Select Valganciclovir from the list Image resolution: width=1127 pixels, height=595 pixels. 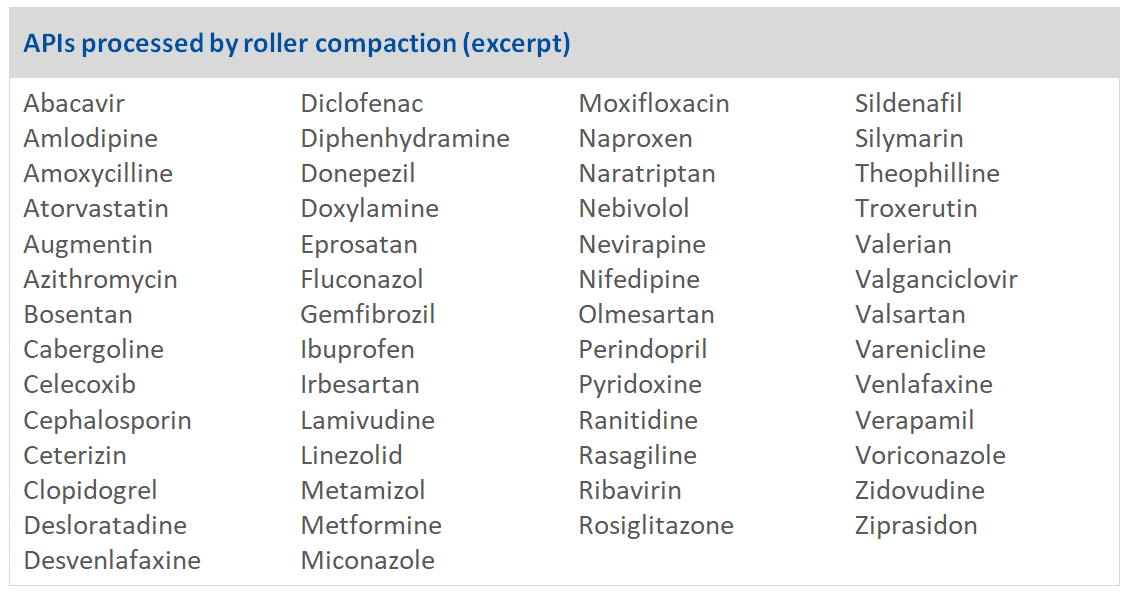(937, 280)
